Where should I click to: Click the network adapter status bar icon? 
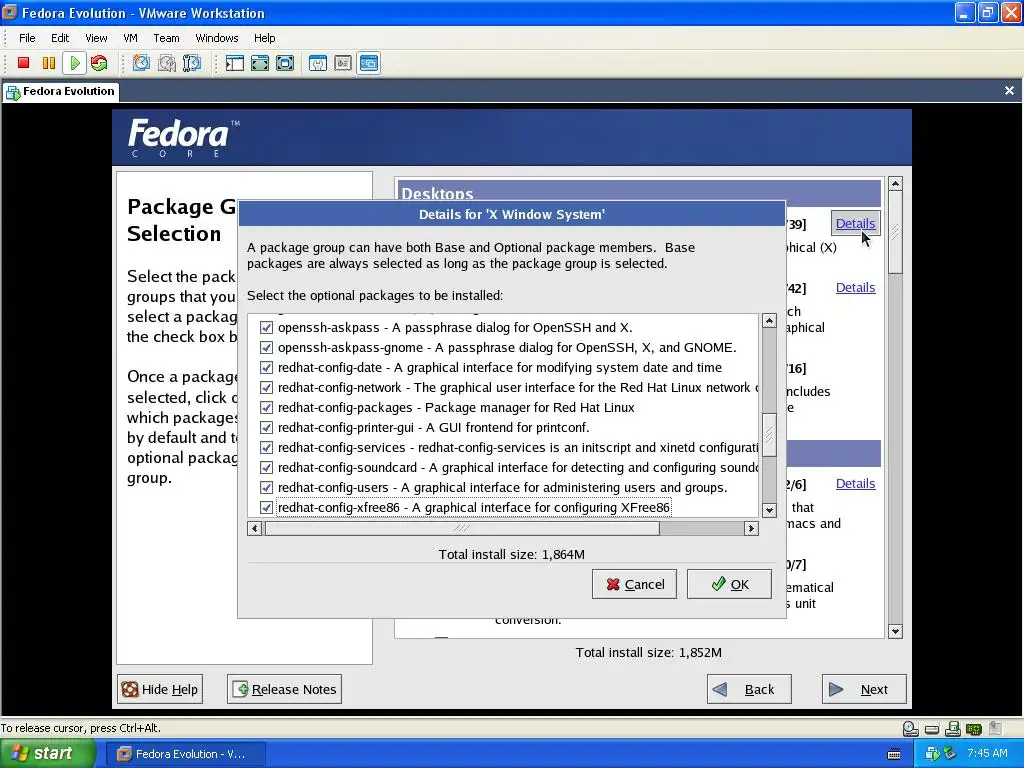click(974, 728)
